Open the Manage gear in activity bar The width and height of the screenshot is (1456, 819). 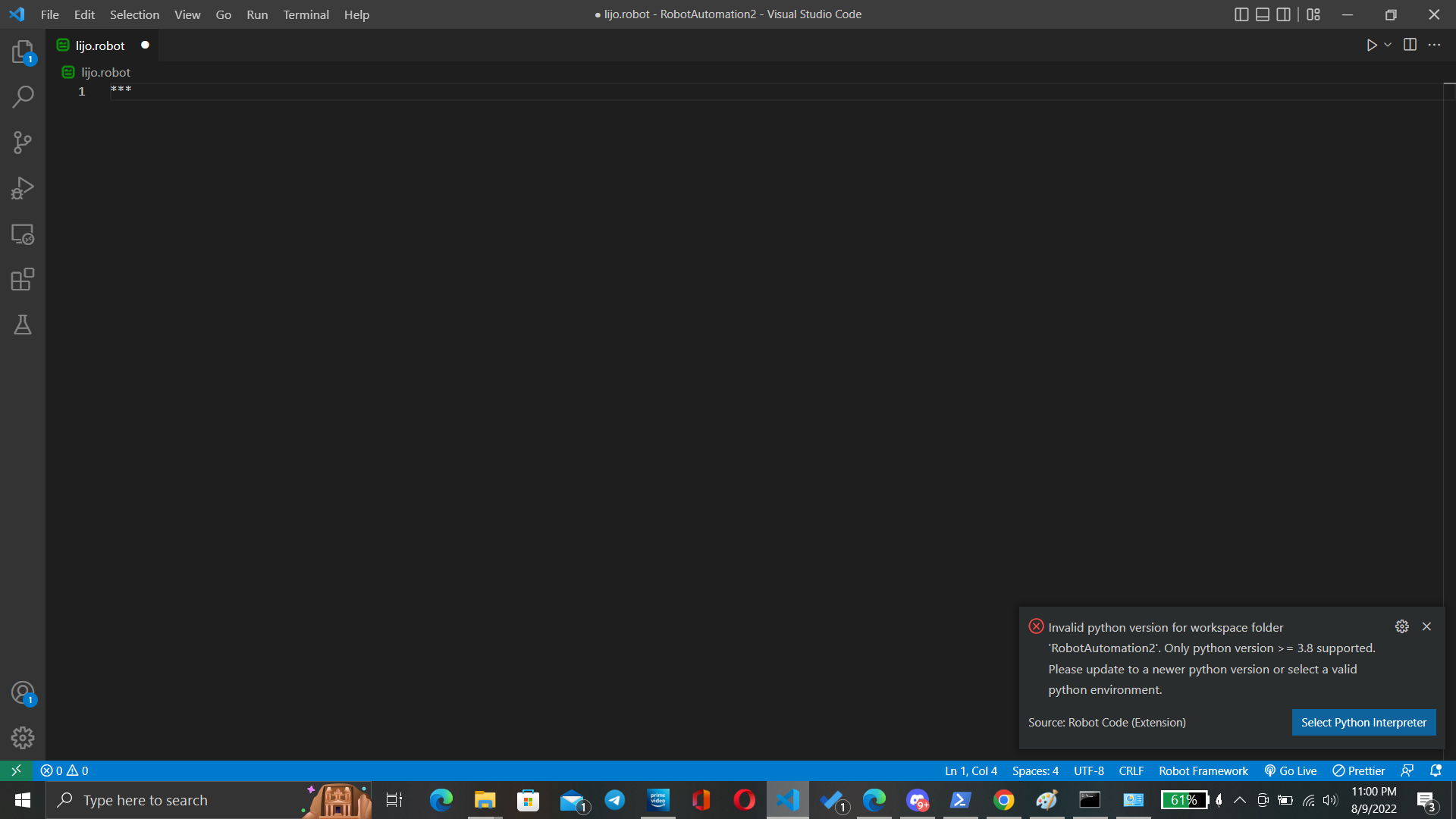click(x=23, y=737)
